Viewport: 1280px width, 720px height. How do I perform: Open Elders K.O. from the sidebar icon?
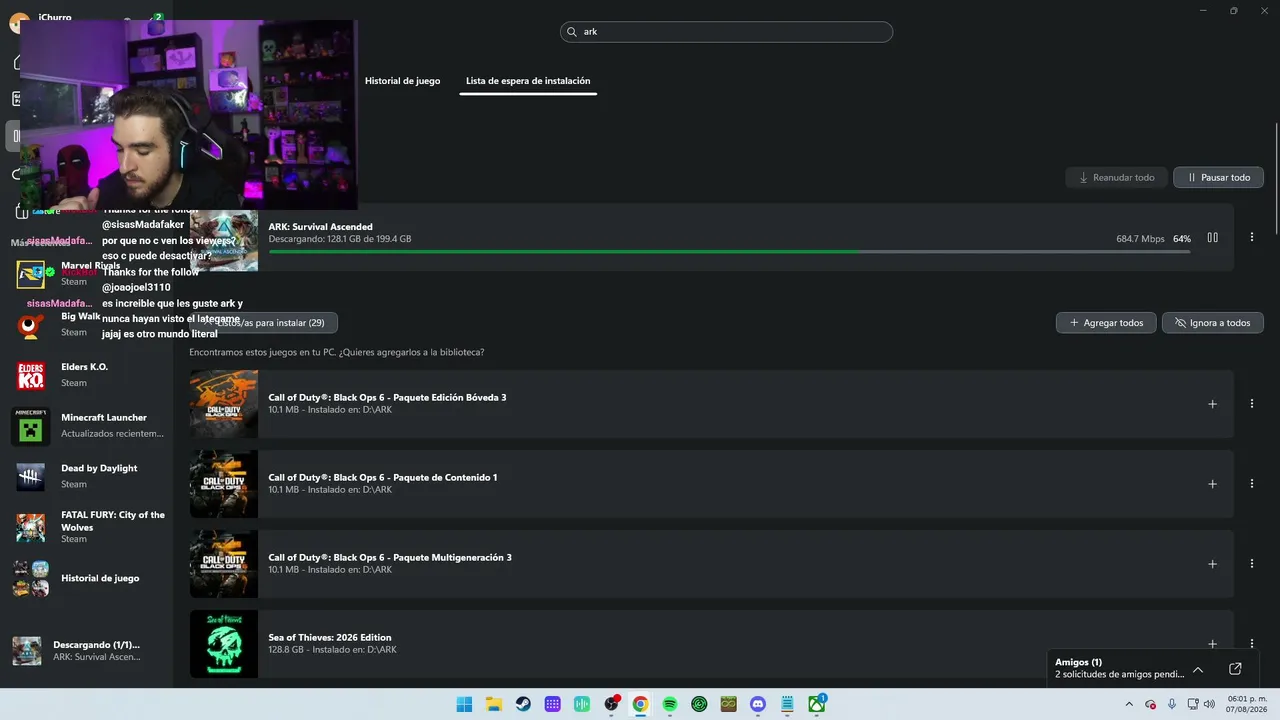(x=31, y=375)
